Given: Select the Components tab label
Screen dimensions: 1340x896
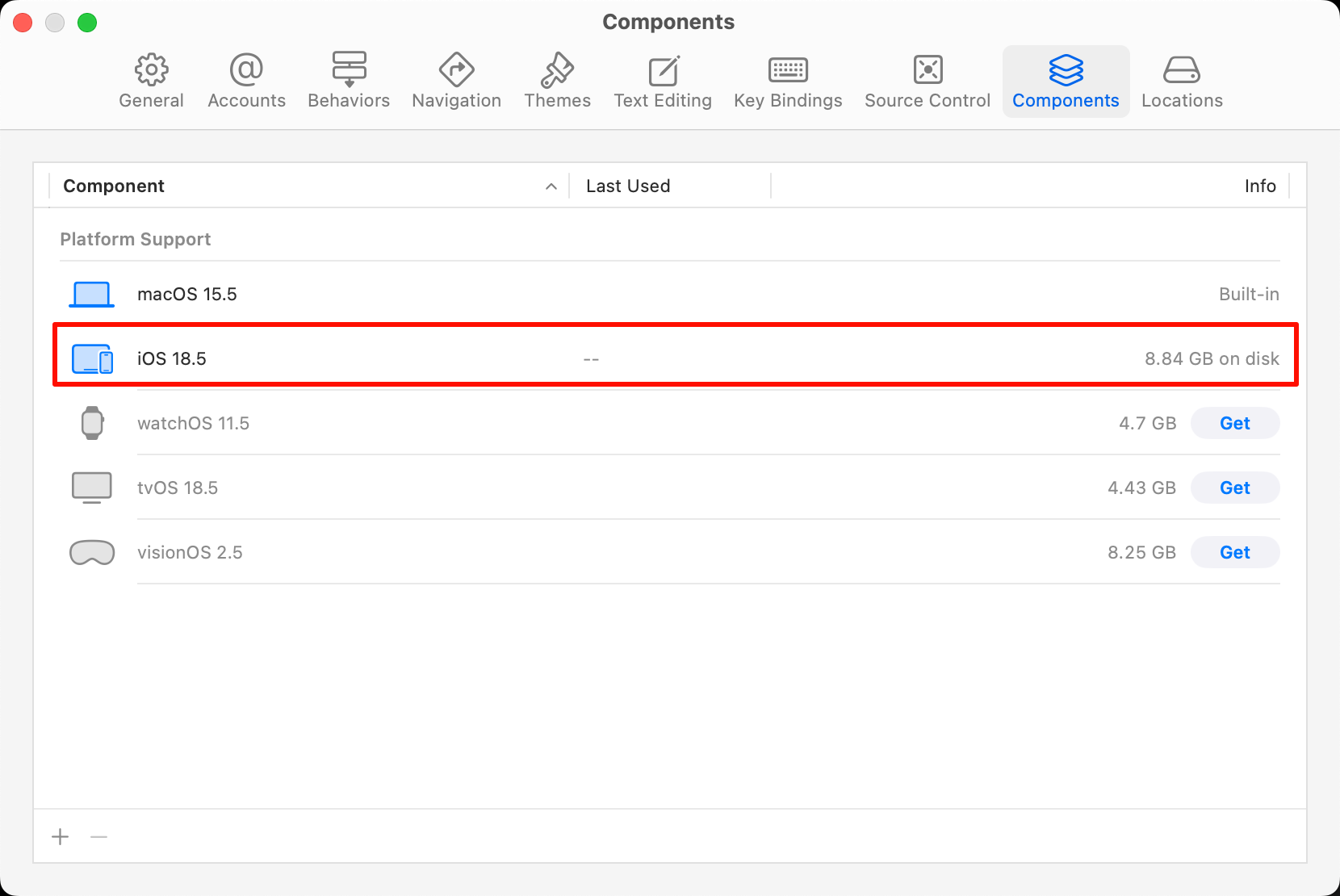Looking at the screenshot, I should (x=1066, y=101).
